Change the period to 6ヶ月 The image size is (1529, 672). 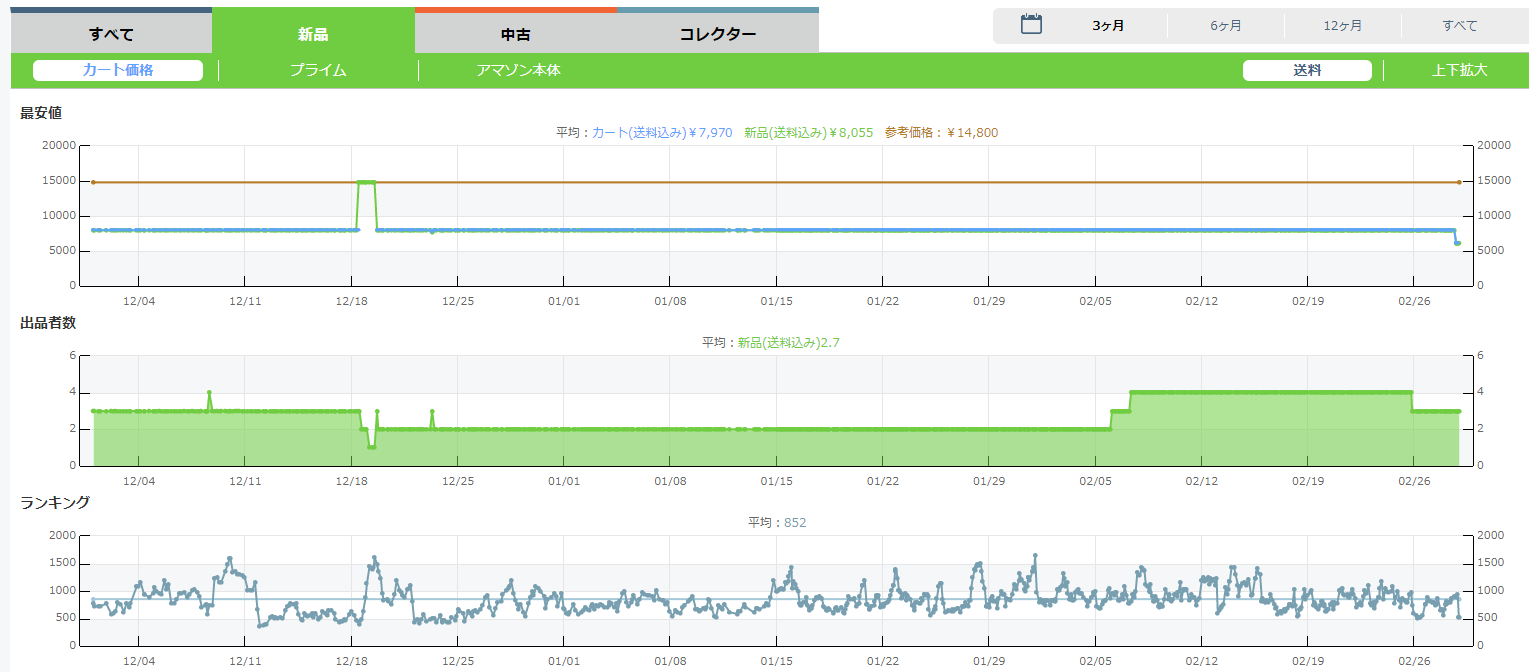point(1225,26)
